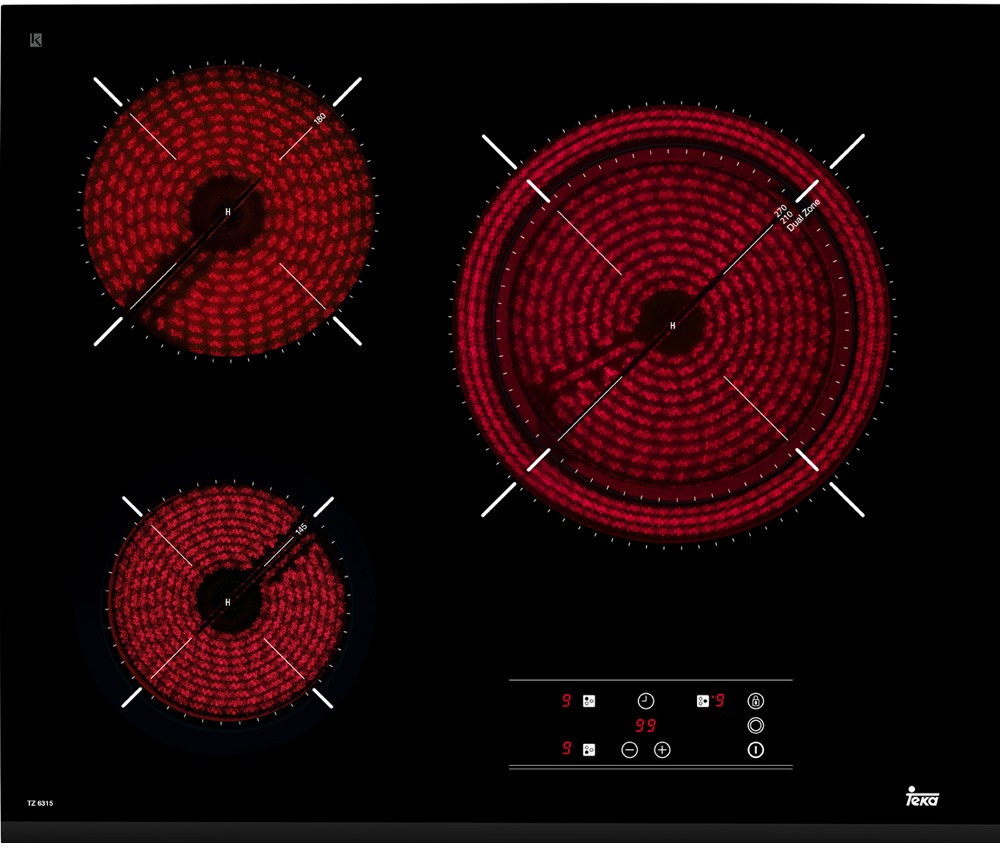Click the K icon in top-left corner
The height and width of the screenshot is (848, 1000).
click(x=35, y=41)
